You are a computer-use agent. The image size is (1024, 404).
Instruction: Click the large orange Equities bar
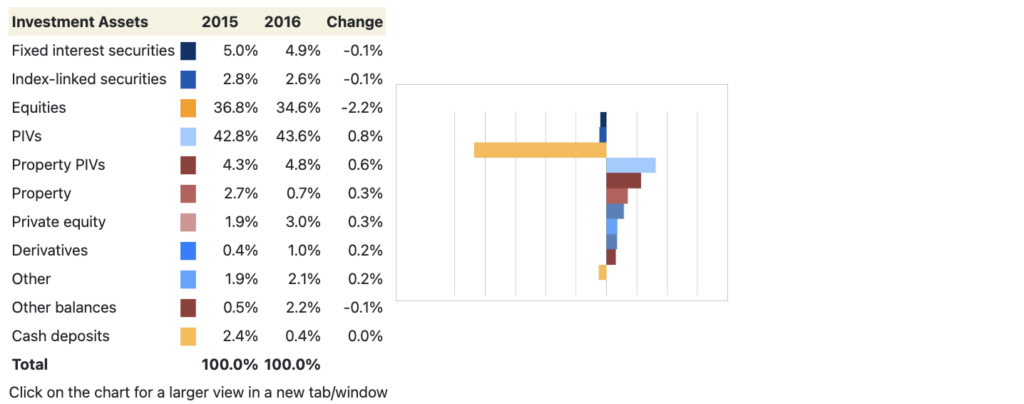540,150
